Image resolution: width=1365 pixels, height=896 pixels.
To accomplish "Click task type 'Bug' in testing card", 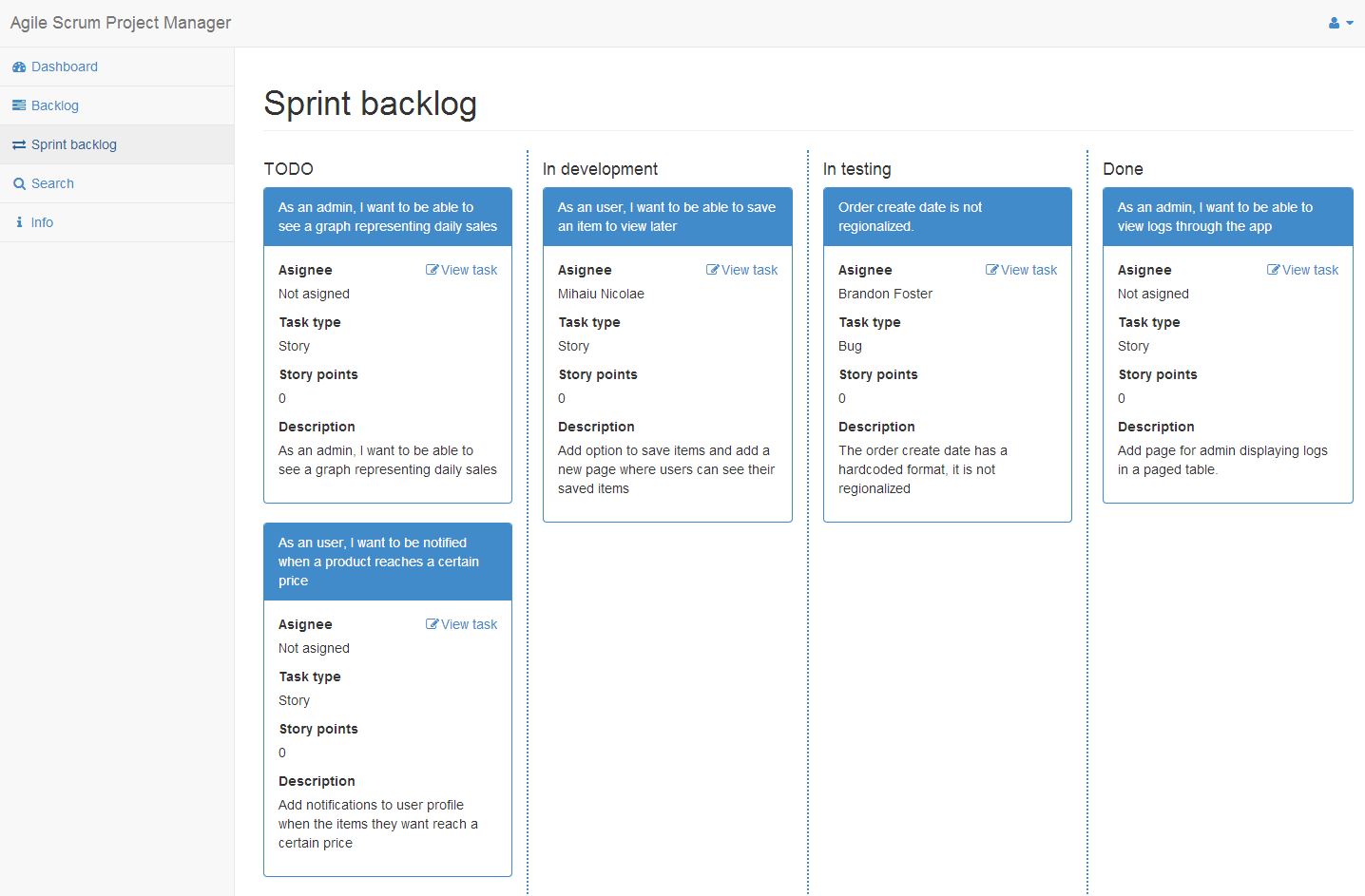I will coord(850,346).
